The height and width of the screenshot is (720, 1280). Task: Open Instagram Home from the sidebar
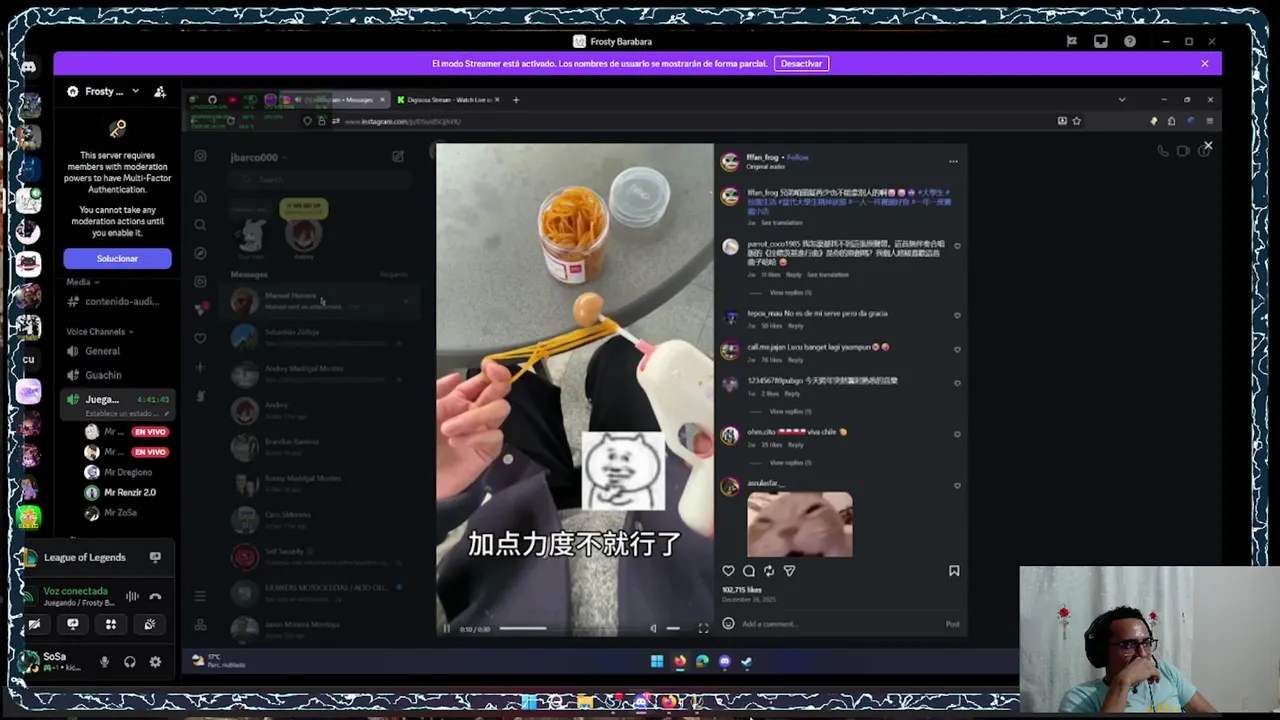point(200,197)
